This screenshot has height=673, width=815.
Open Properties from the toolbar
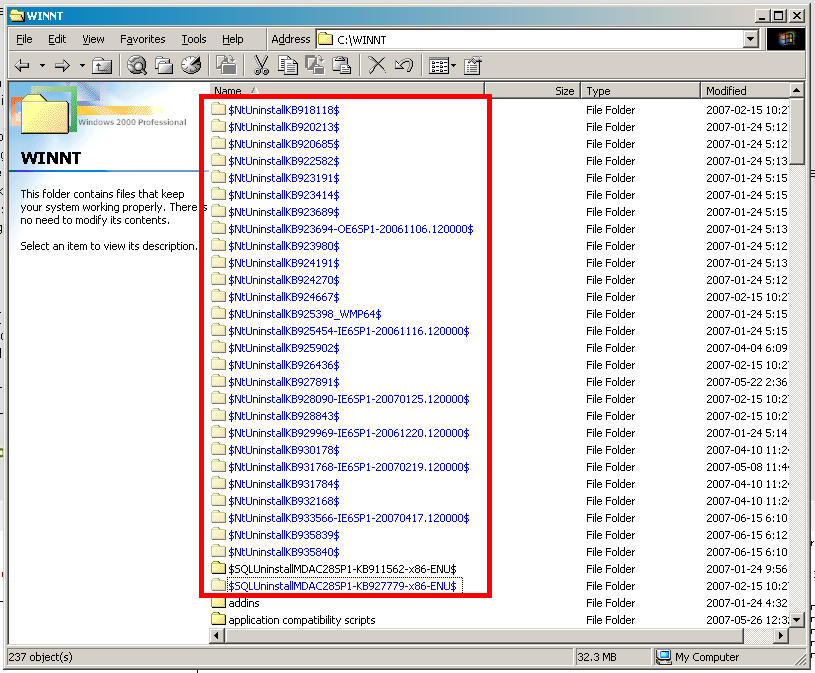click(x=473, y=65)
